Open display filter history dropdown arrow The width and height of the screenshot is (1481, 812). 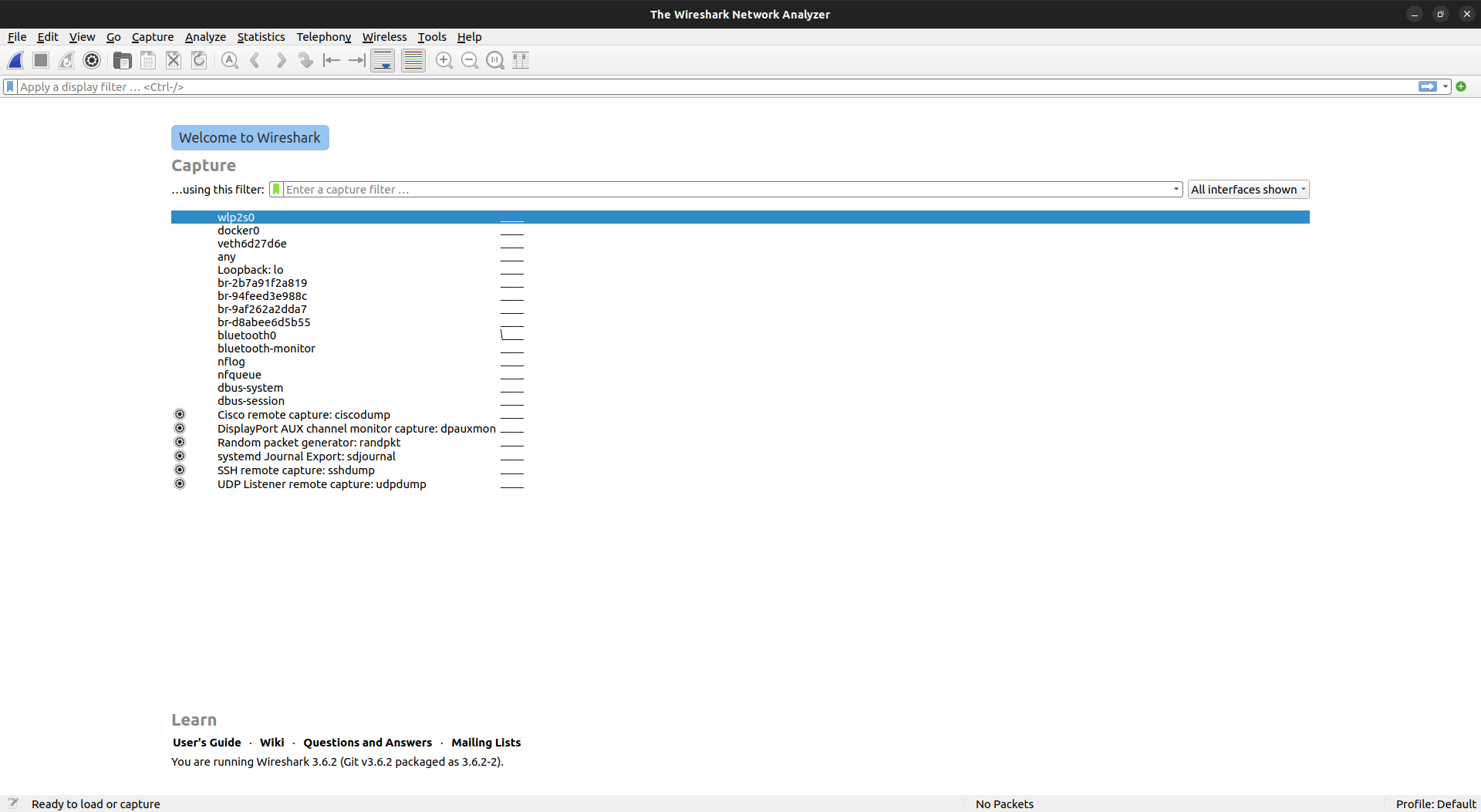pyautogui.click(x=1446, y=86)
